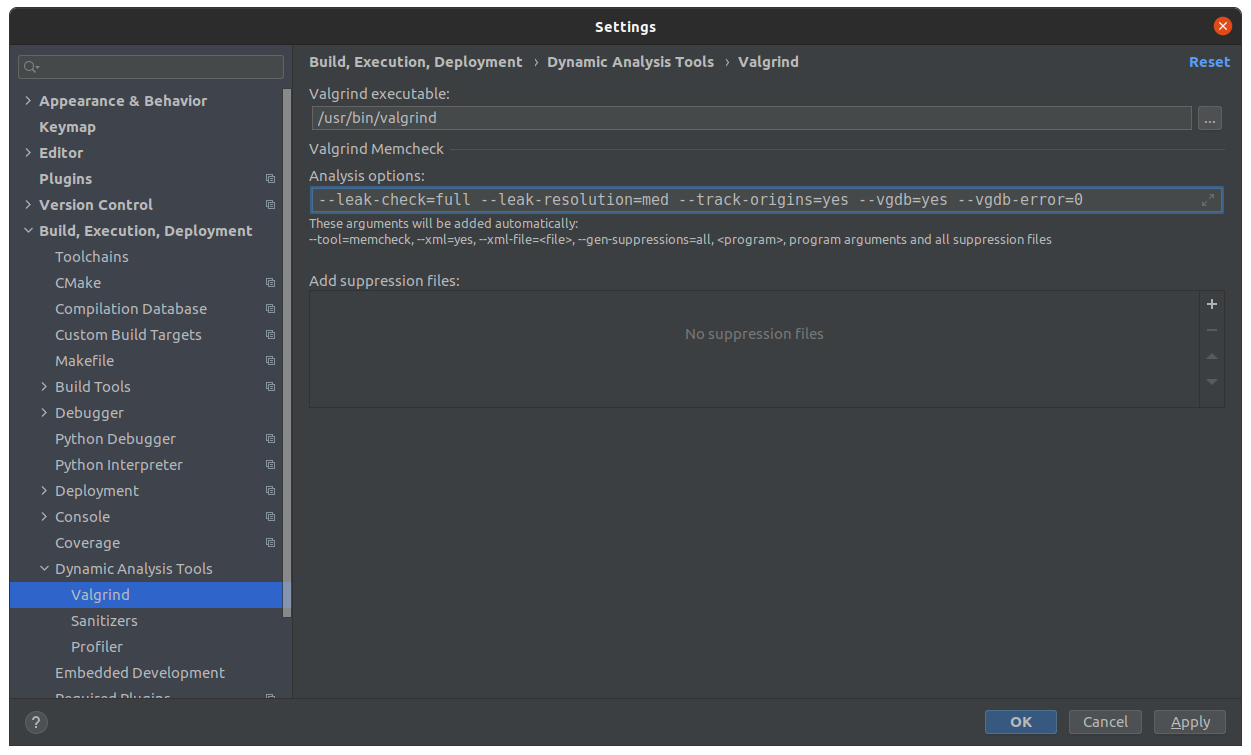Move suppression file down arrow

tap(1212, 382)
